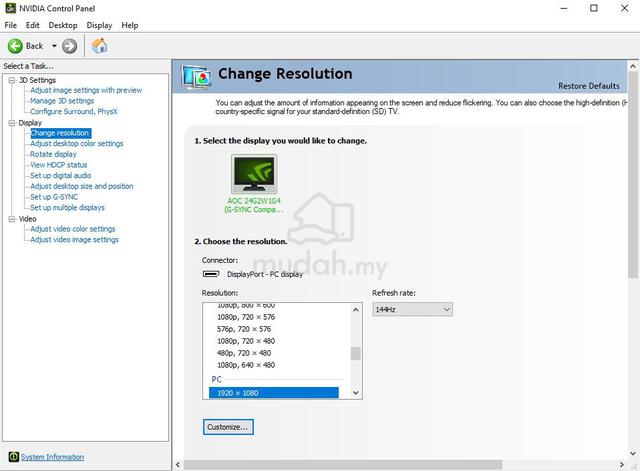
Task: Select 576p, 720 × 576 resolution
Action: click(x=244, y=329)
